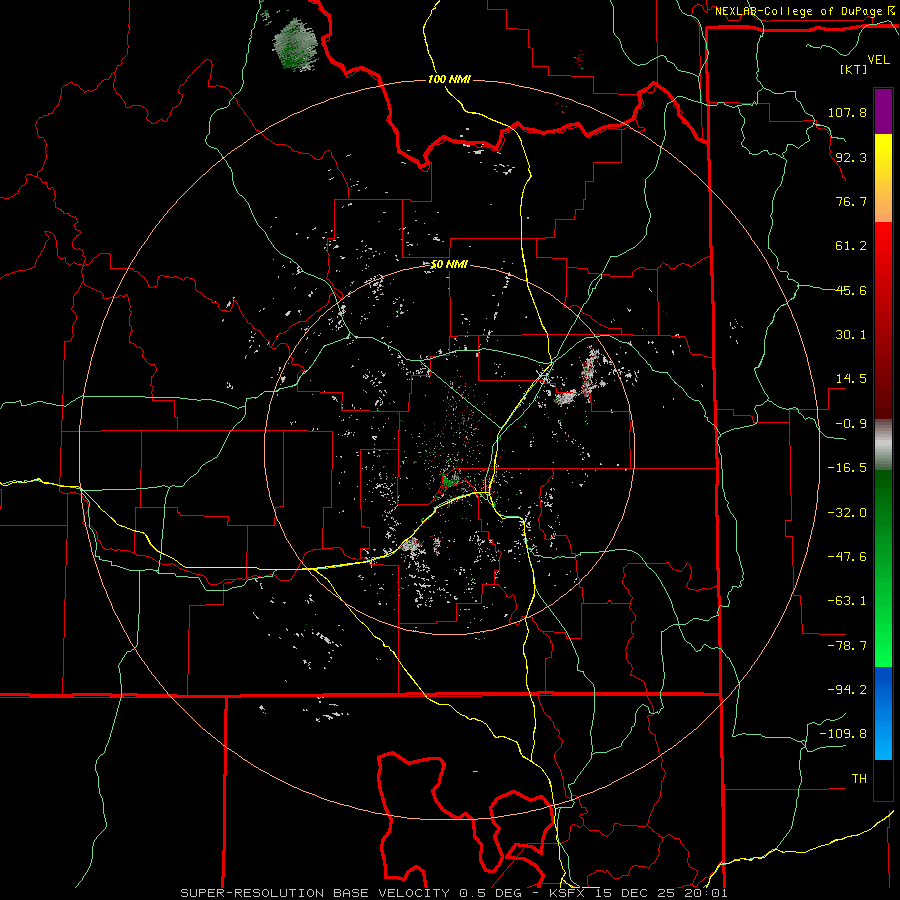The image size is (900, 900).
Task: Select the 61.2 legend value
Action: pyautogui.click(x=851, y=246)
